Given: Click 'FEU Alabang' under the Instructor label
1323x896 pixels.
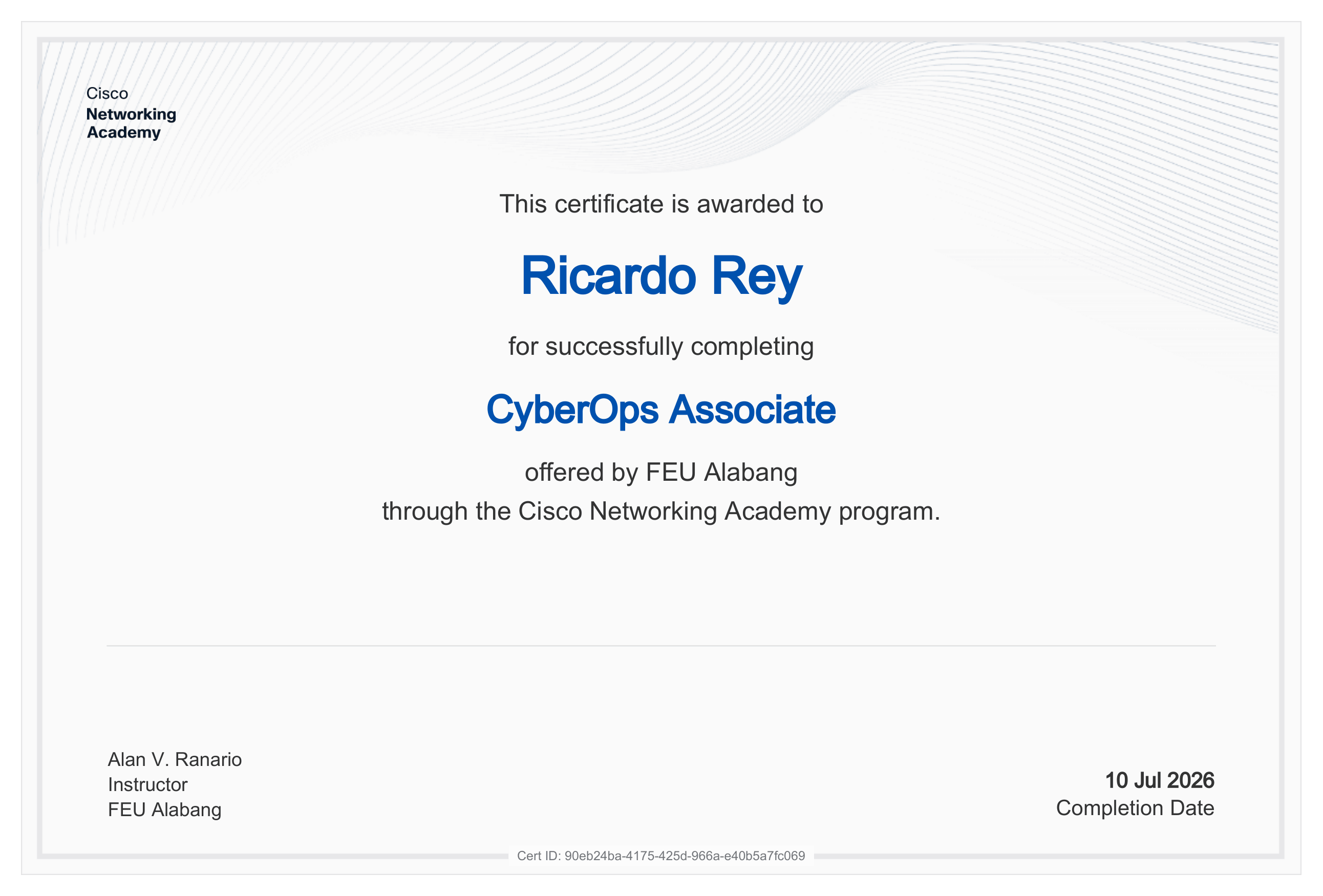Looking at the screenshot, I should click(x=164, y=810).
